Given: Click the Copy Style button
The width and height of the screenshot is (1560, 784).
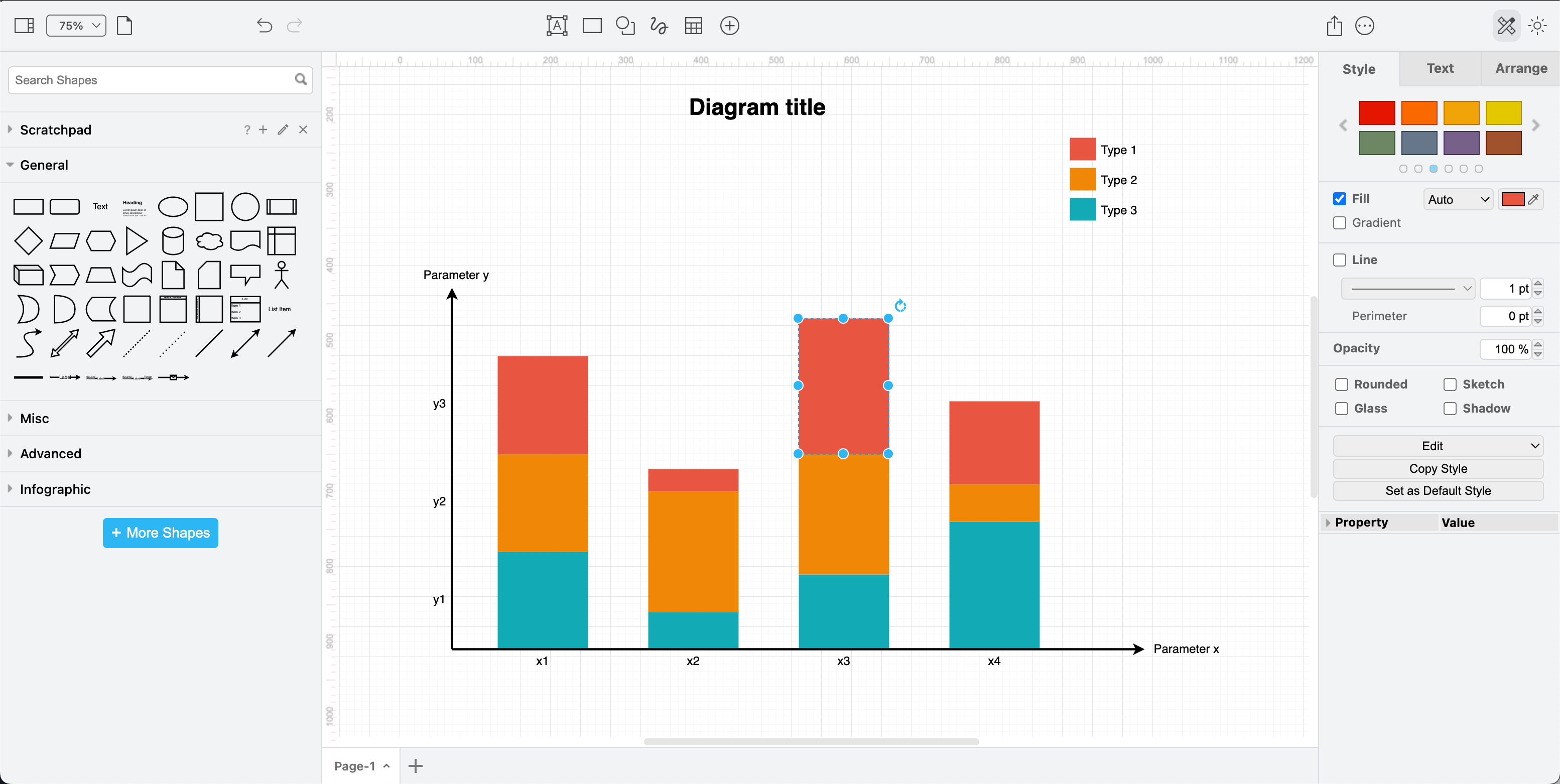Looking at the screenshot, I should (1438, 468).
